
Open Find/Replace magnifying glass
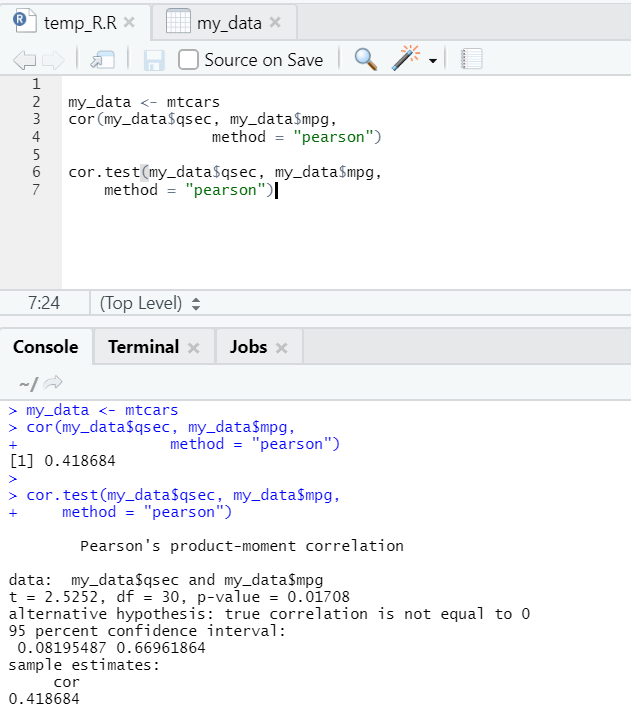tap(366, 59)
